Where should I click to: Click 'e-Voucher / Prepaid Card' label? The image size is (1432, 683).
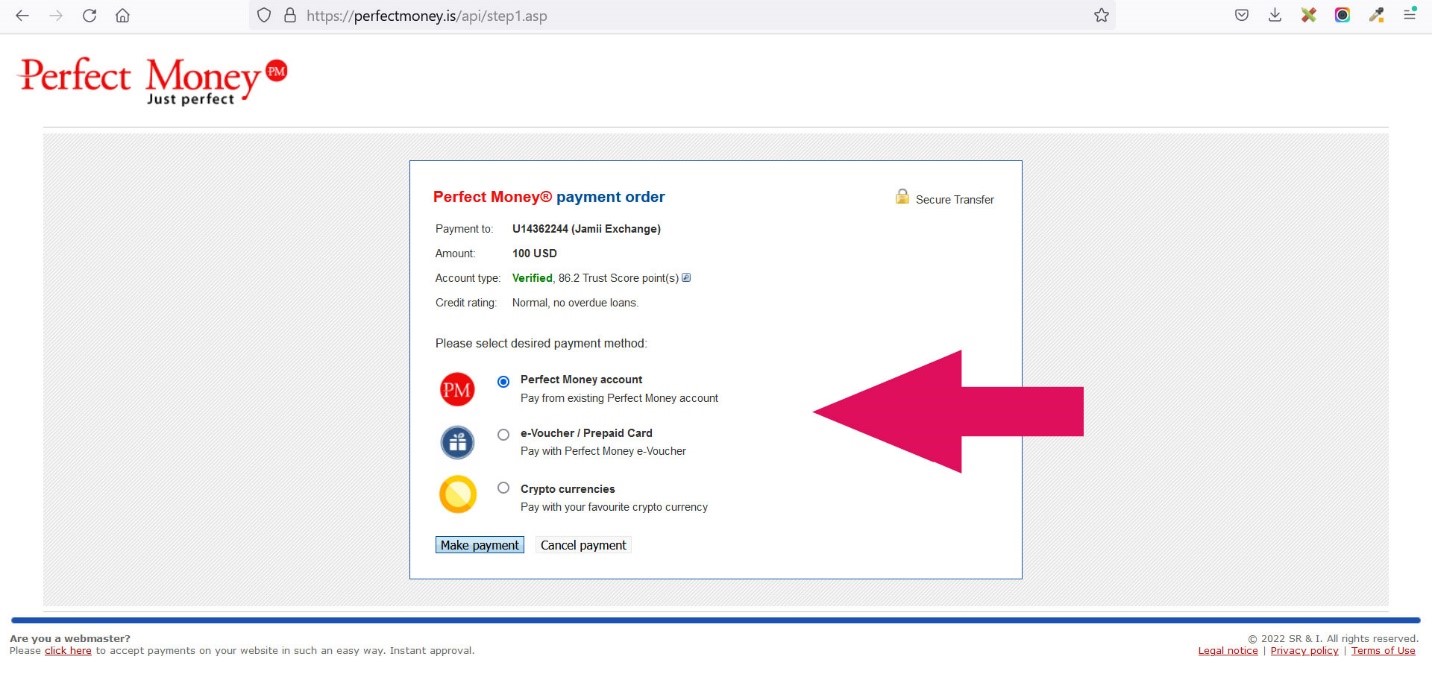pyautogui.click(x=586, y=433)
